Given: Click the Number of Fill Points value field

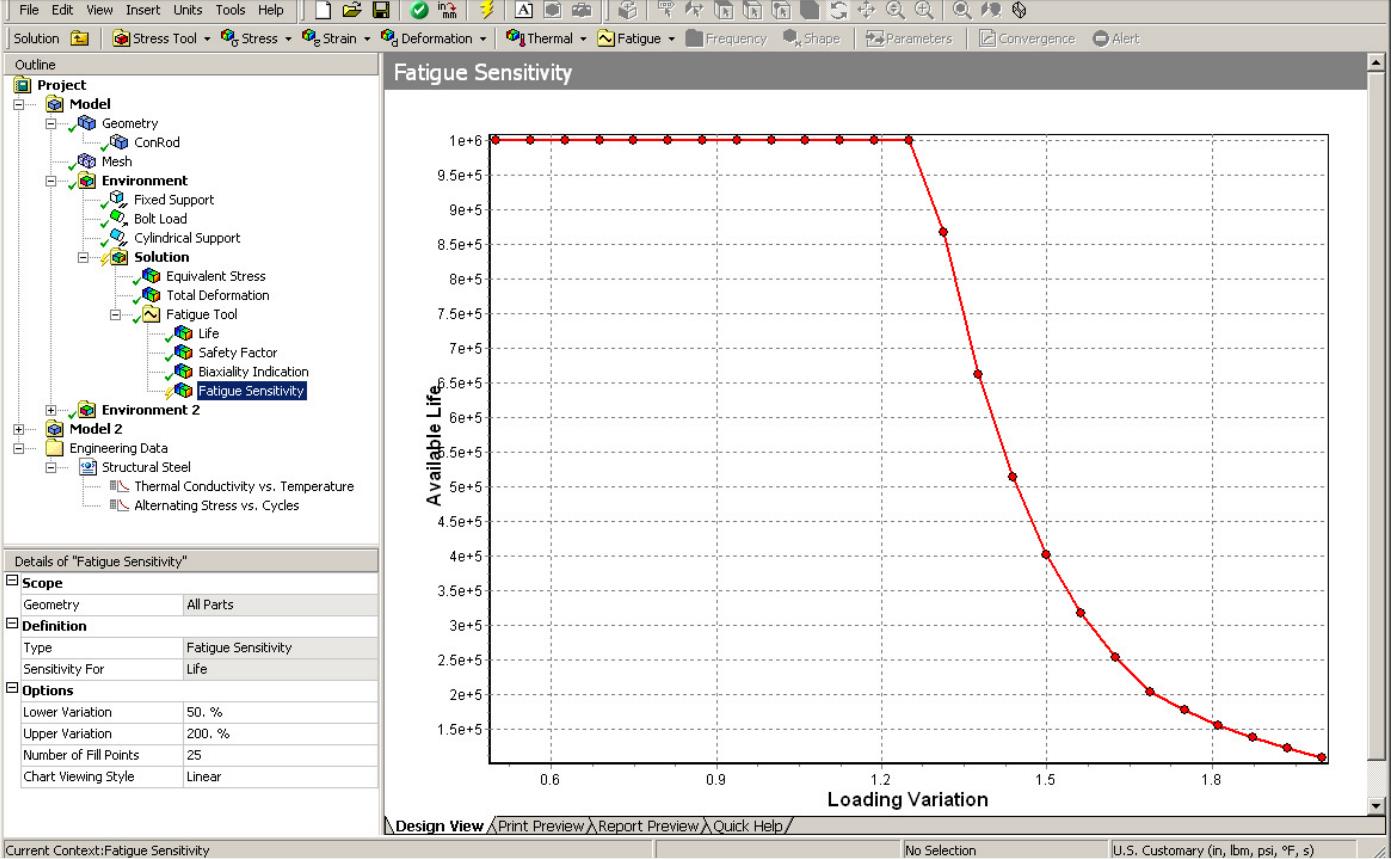Looking at the screenshot, I should click(280, 755).
